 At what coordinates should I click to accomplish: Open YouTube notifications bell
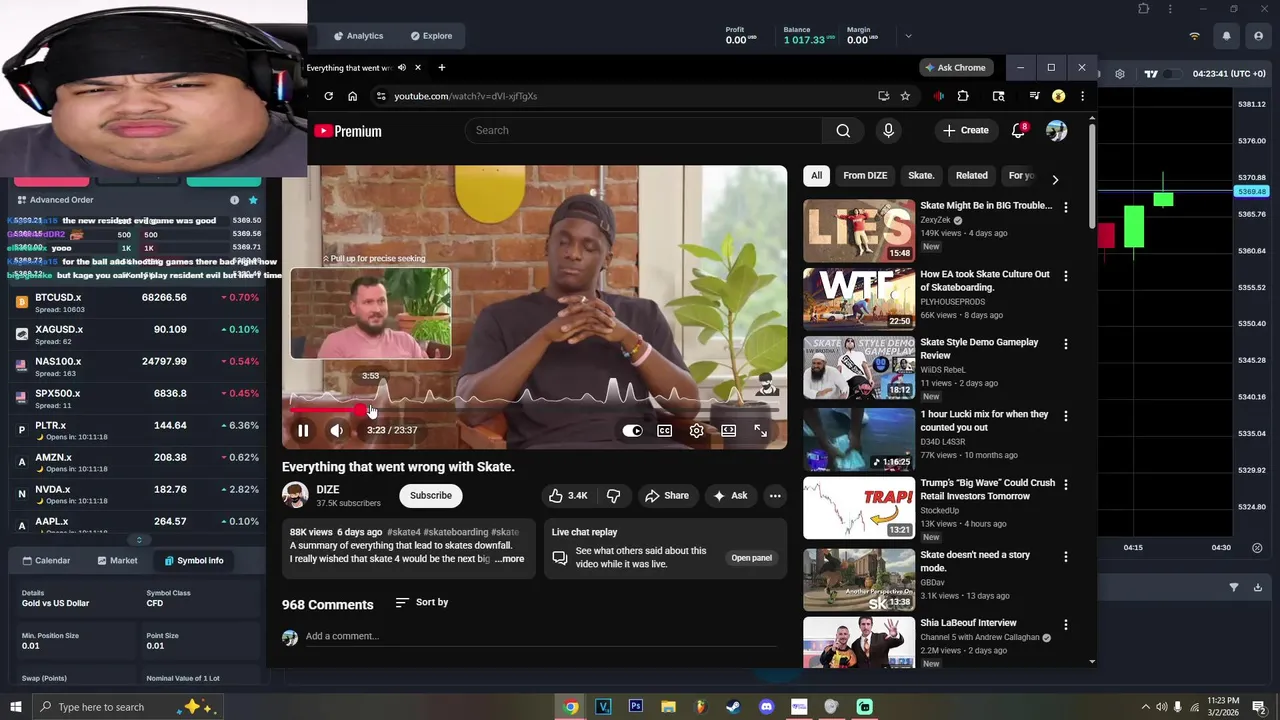(x=1018, y=131)
